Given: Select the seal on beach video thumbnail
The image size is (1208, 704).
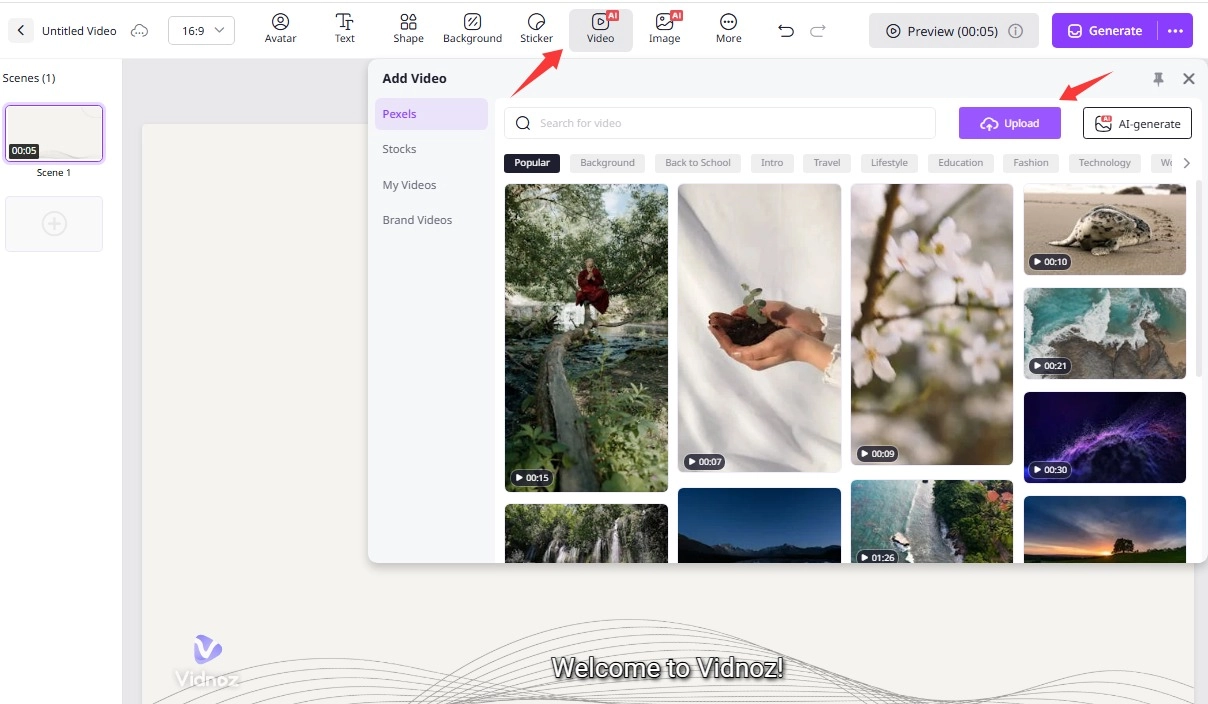Looking at the screenshot, I should [1104, 229].
